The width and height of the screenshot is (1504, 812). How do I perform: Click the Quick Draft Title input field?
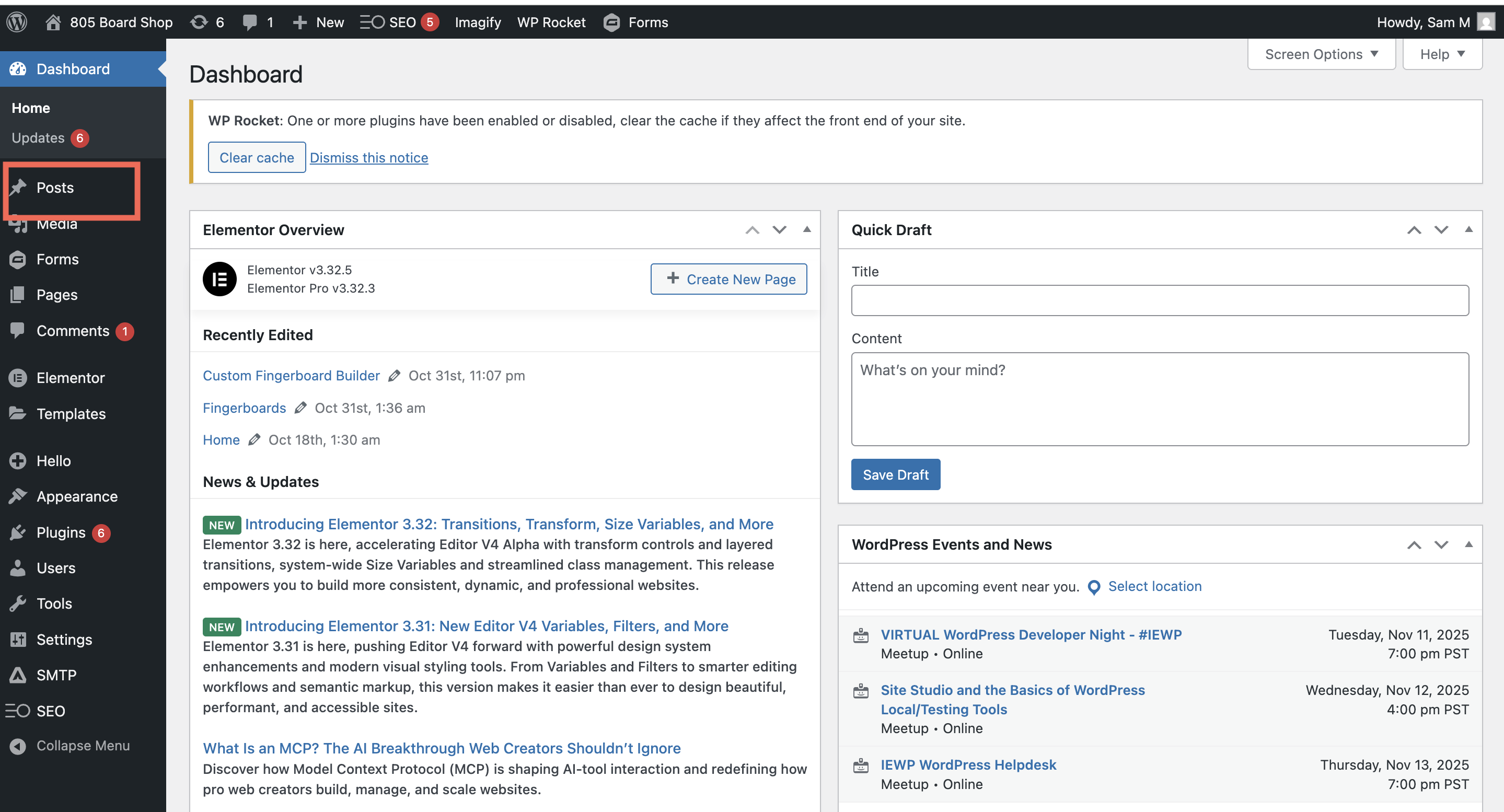pos(1160,300)
